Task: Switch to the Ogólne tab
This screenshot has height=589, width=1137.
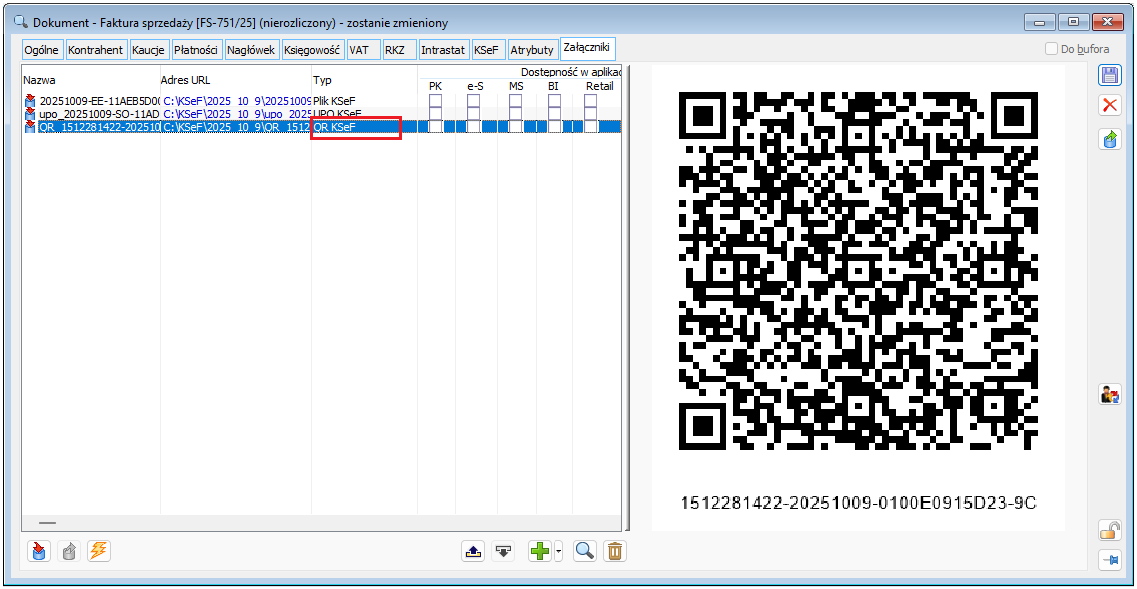Action: [42, 50]
